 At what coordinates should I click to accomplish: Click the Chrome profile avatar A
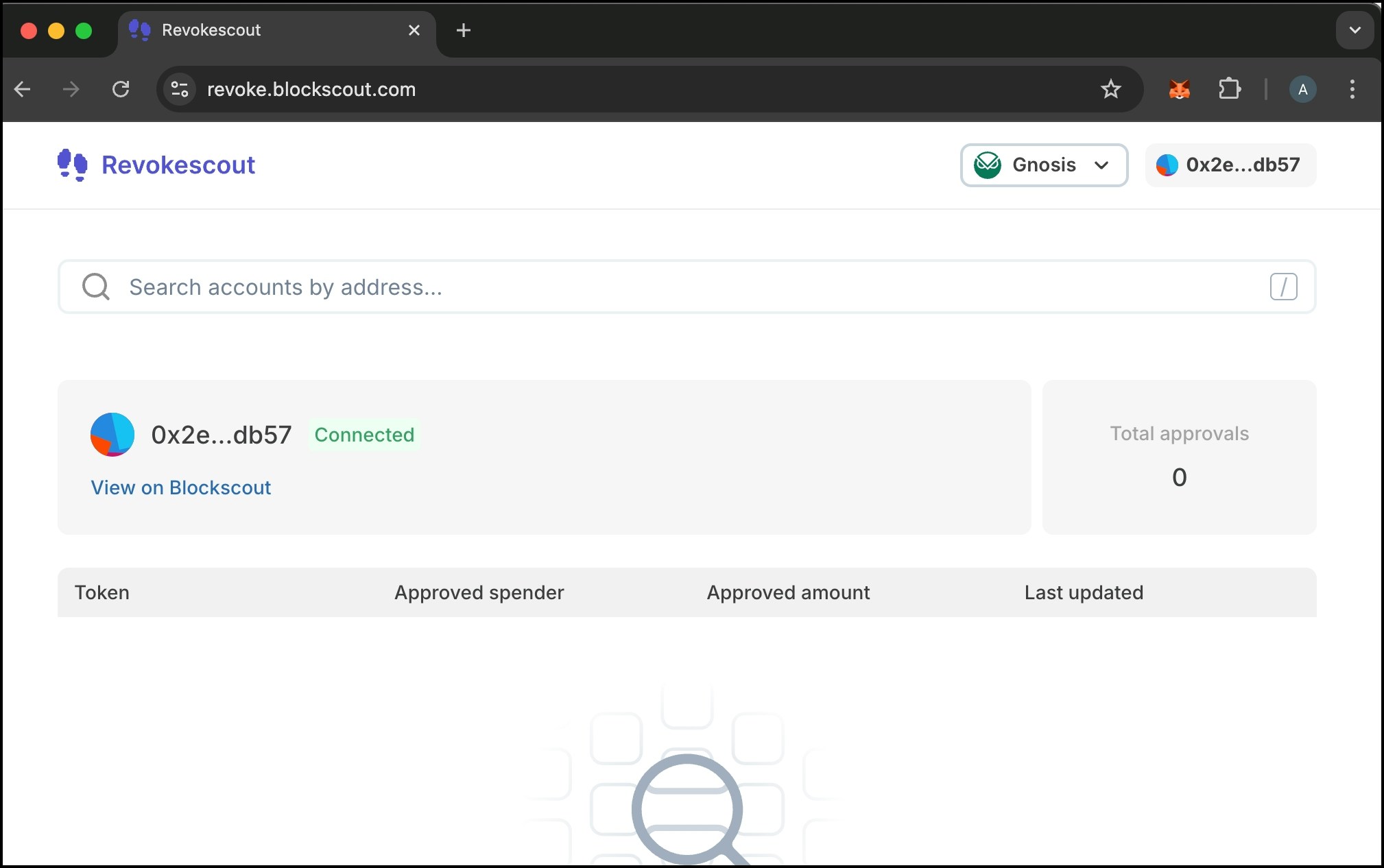(x=1302, y=89)
